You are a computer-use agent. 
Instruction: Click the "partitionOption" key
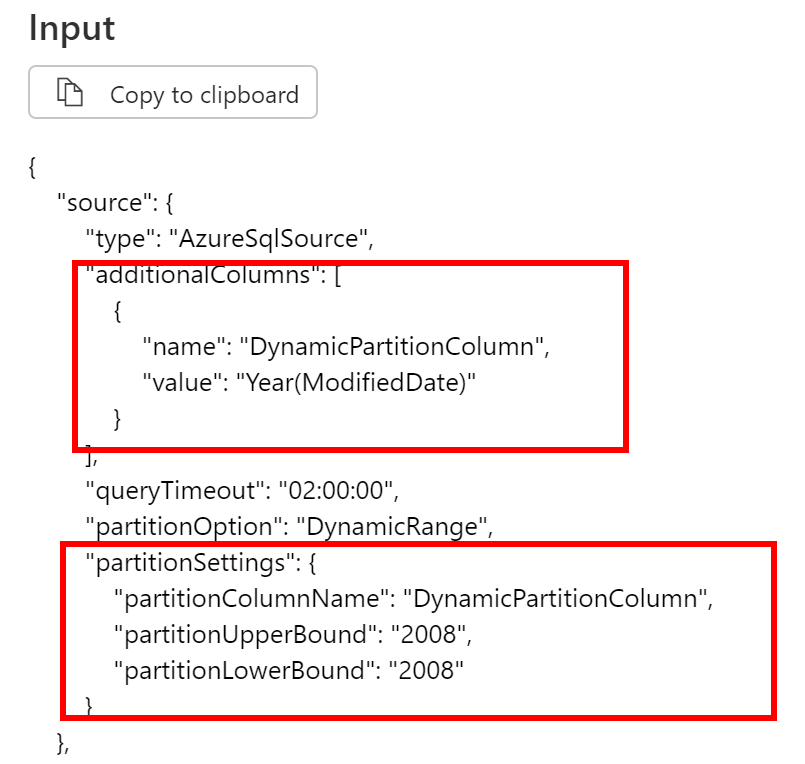[x=185, y=527]
